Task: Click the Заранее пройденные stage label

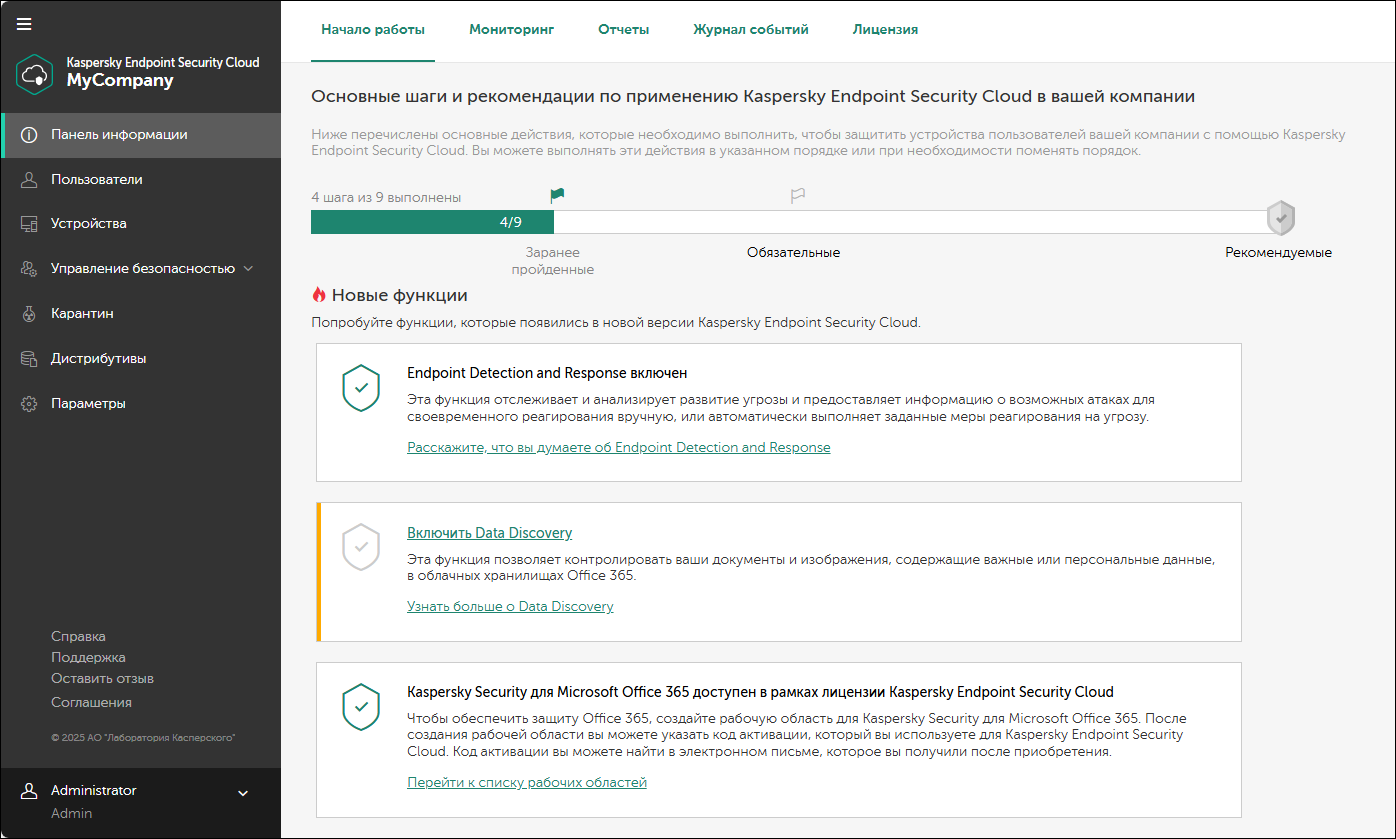Action: point(553,262)
